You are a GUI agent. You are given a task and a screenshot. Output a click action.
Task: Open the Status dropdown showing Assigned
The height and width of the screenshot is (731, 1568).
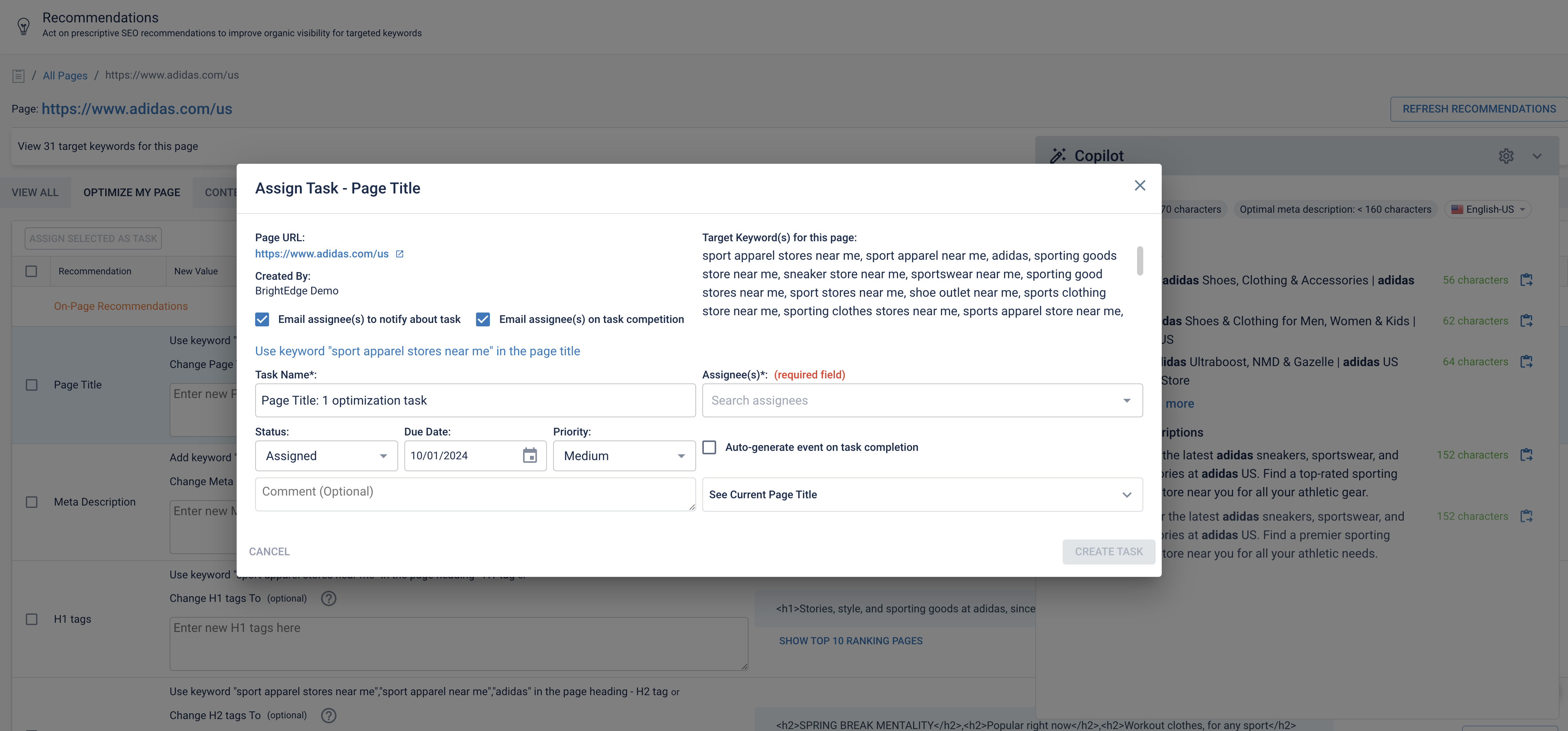pos(326,456)
